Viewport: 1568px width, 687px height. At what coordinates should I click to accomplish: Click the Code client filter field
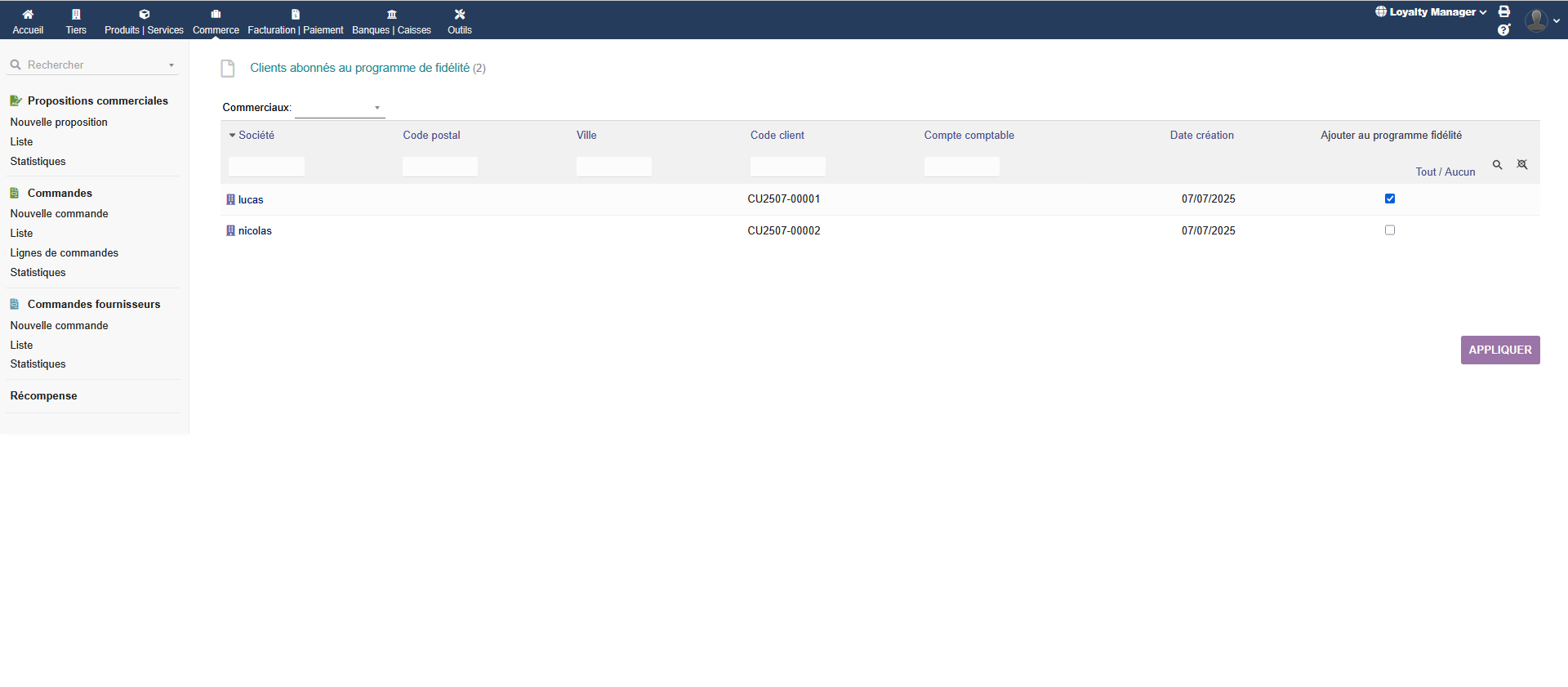tap(787, 167)
